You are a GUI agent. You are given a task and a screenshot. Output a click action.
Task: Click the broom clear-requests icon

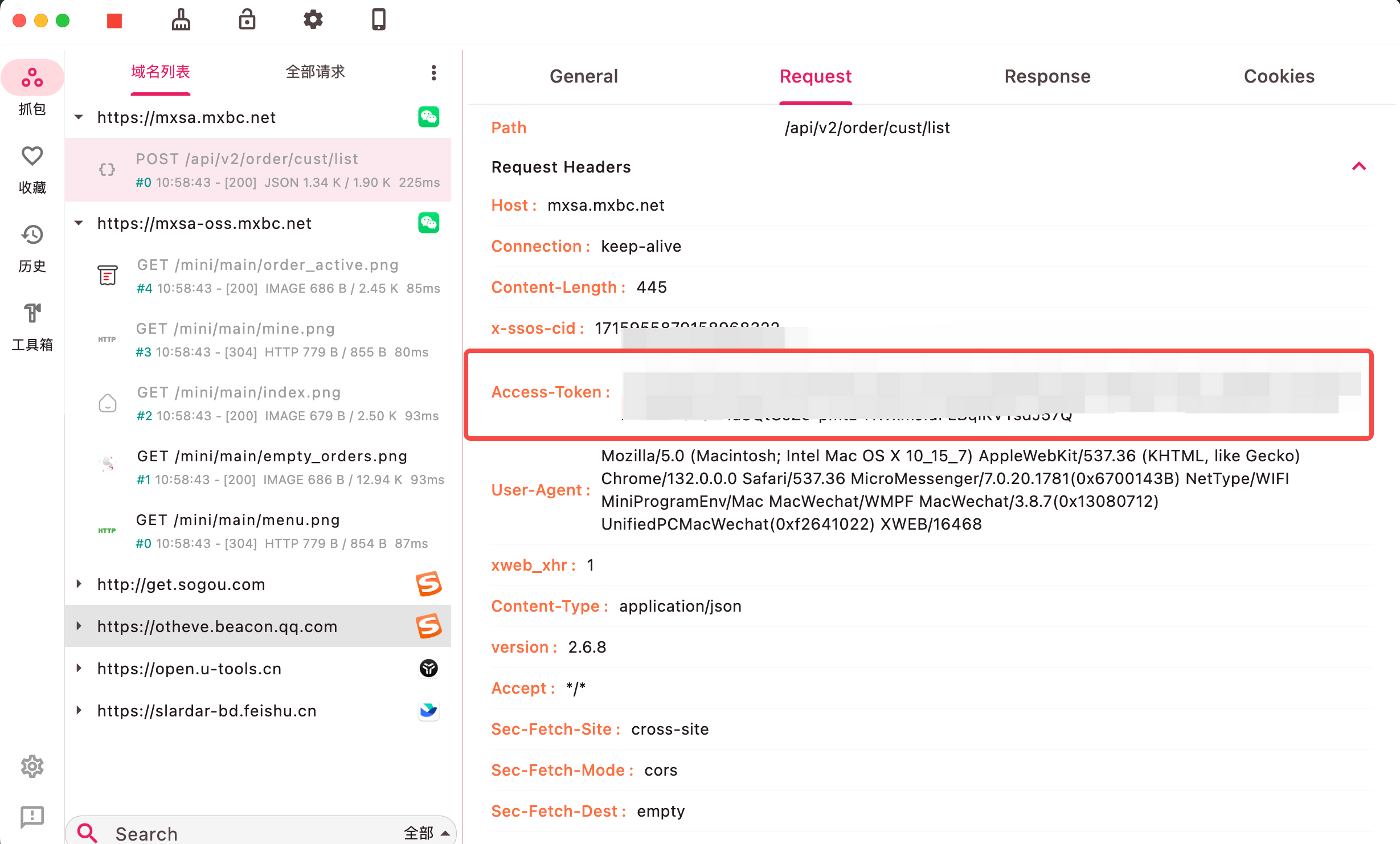(181, 21)
